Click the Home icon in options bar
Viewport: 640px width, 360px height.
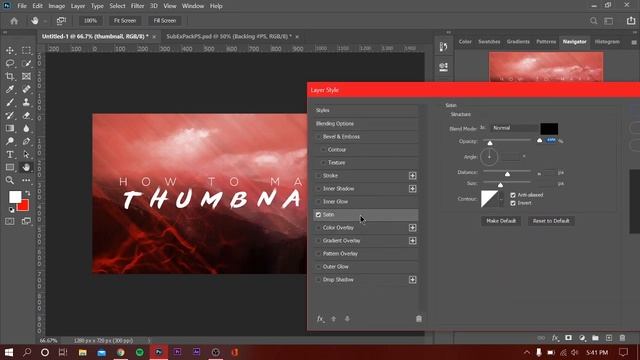tap(14, 21)
